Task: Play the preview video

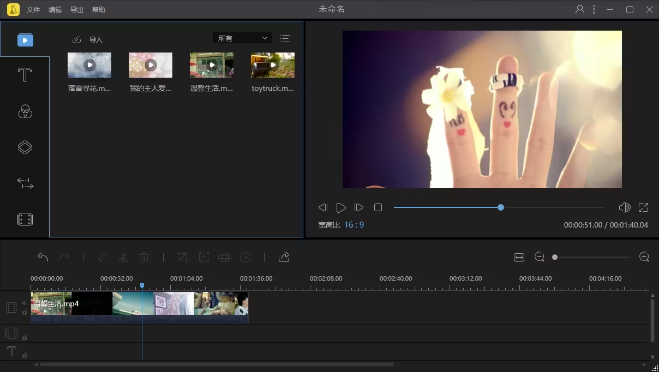Action: 340,208
